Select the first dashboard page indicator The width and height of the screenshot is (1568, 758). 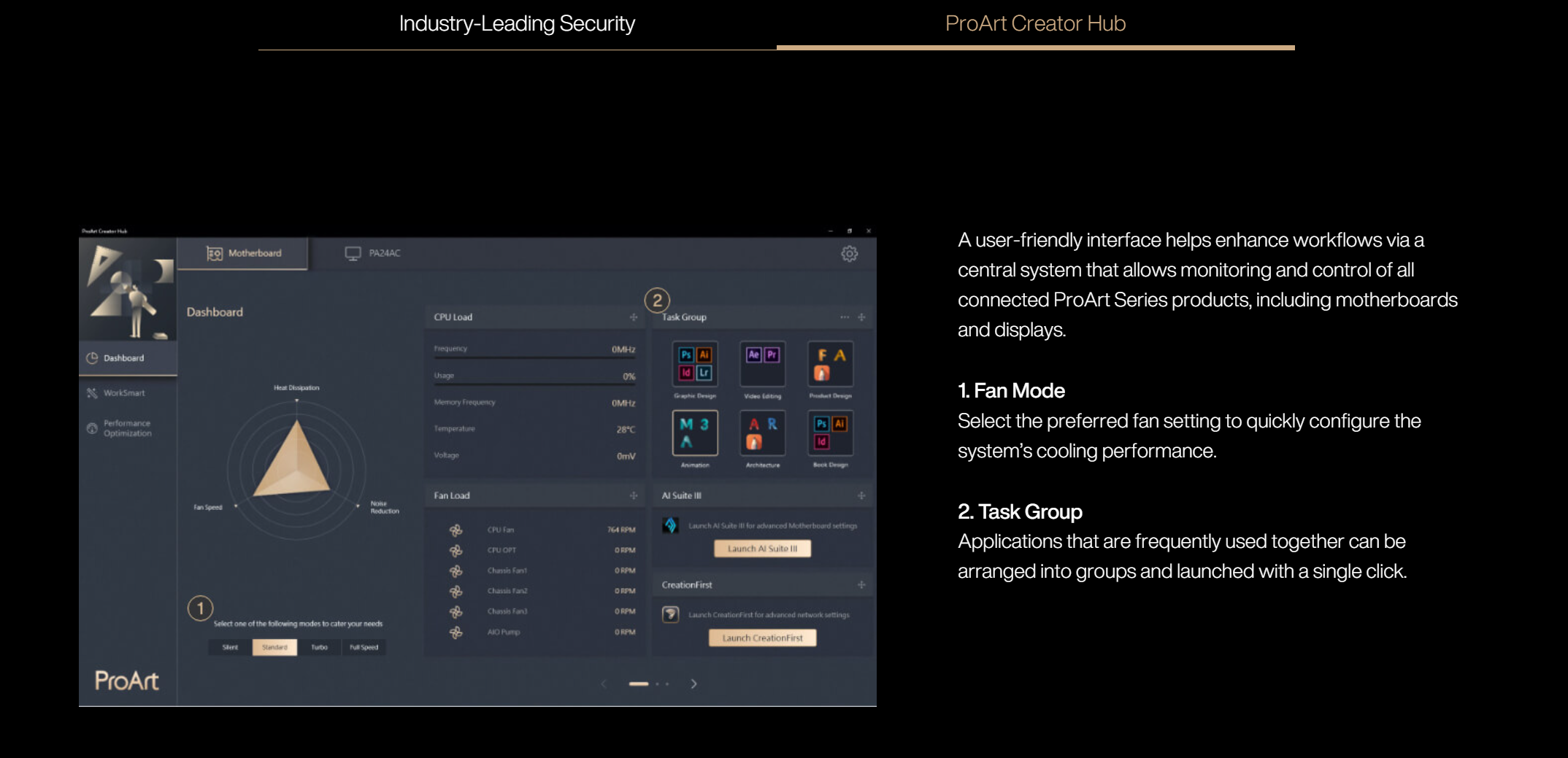[x=639, y=684]
